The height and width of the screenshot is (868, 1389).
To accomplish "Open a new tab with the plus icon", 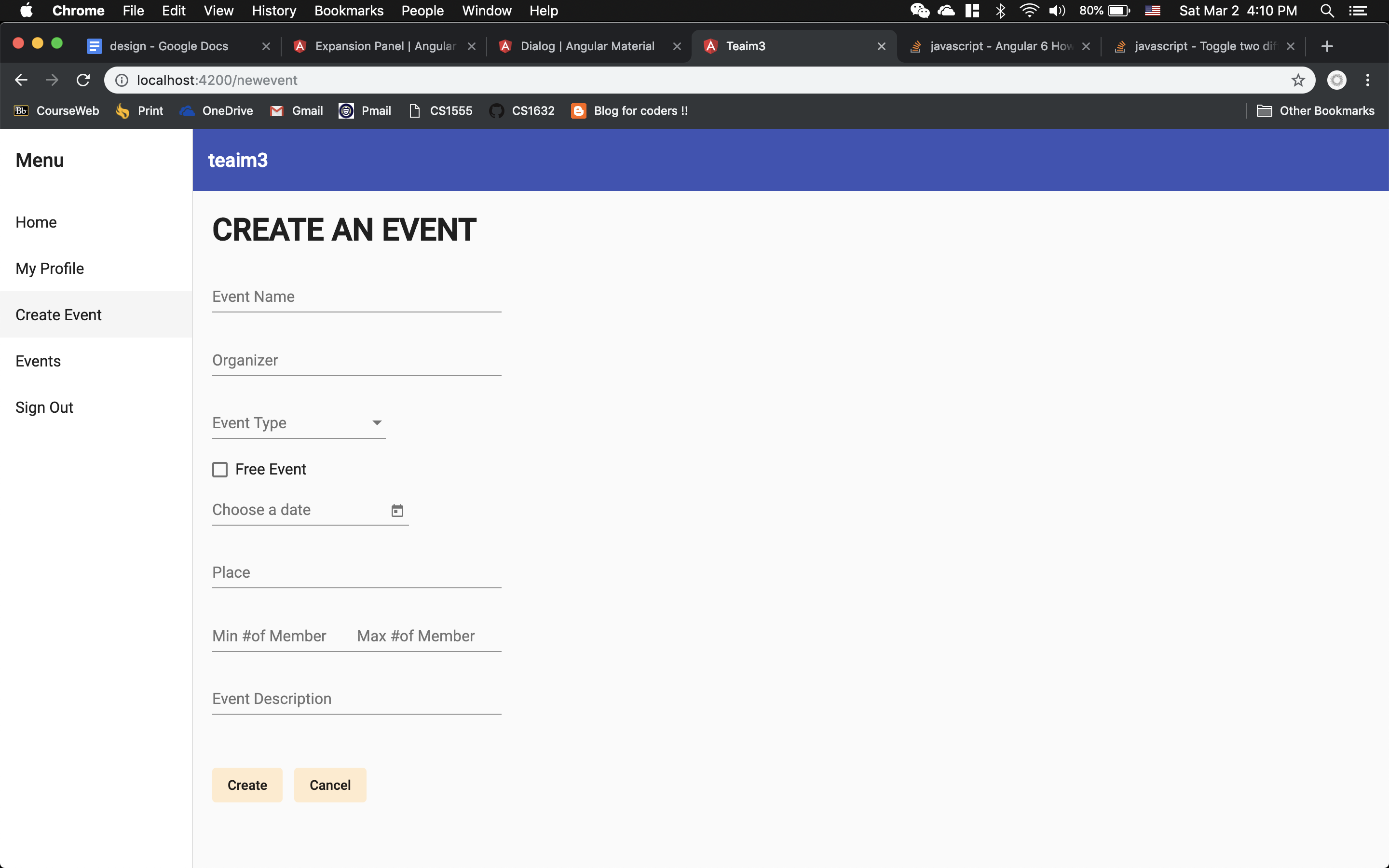I will [1326, 46].
